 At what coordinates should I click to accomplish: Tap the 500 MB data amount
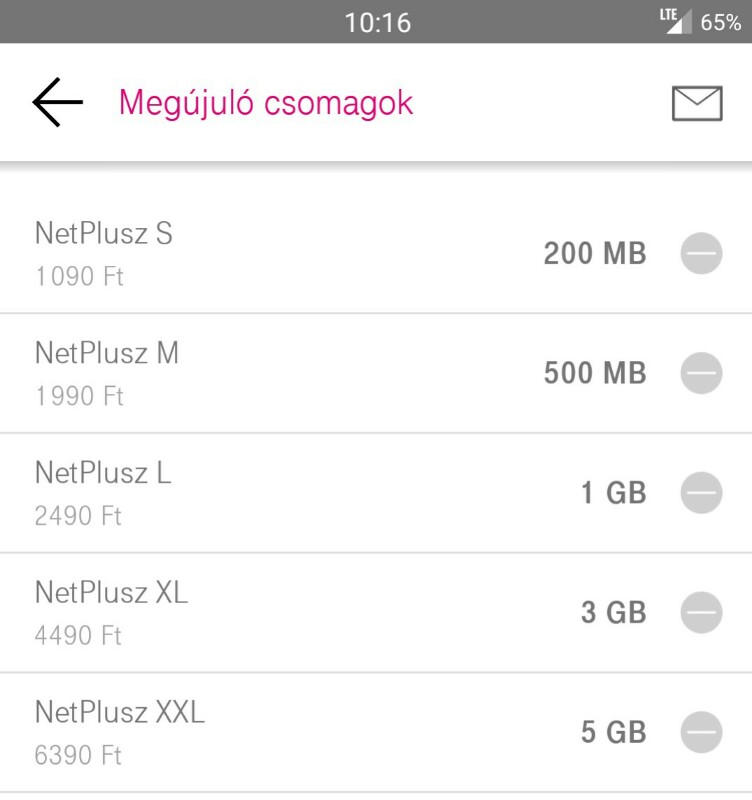point(595,373)
